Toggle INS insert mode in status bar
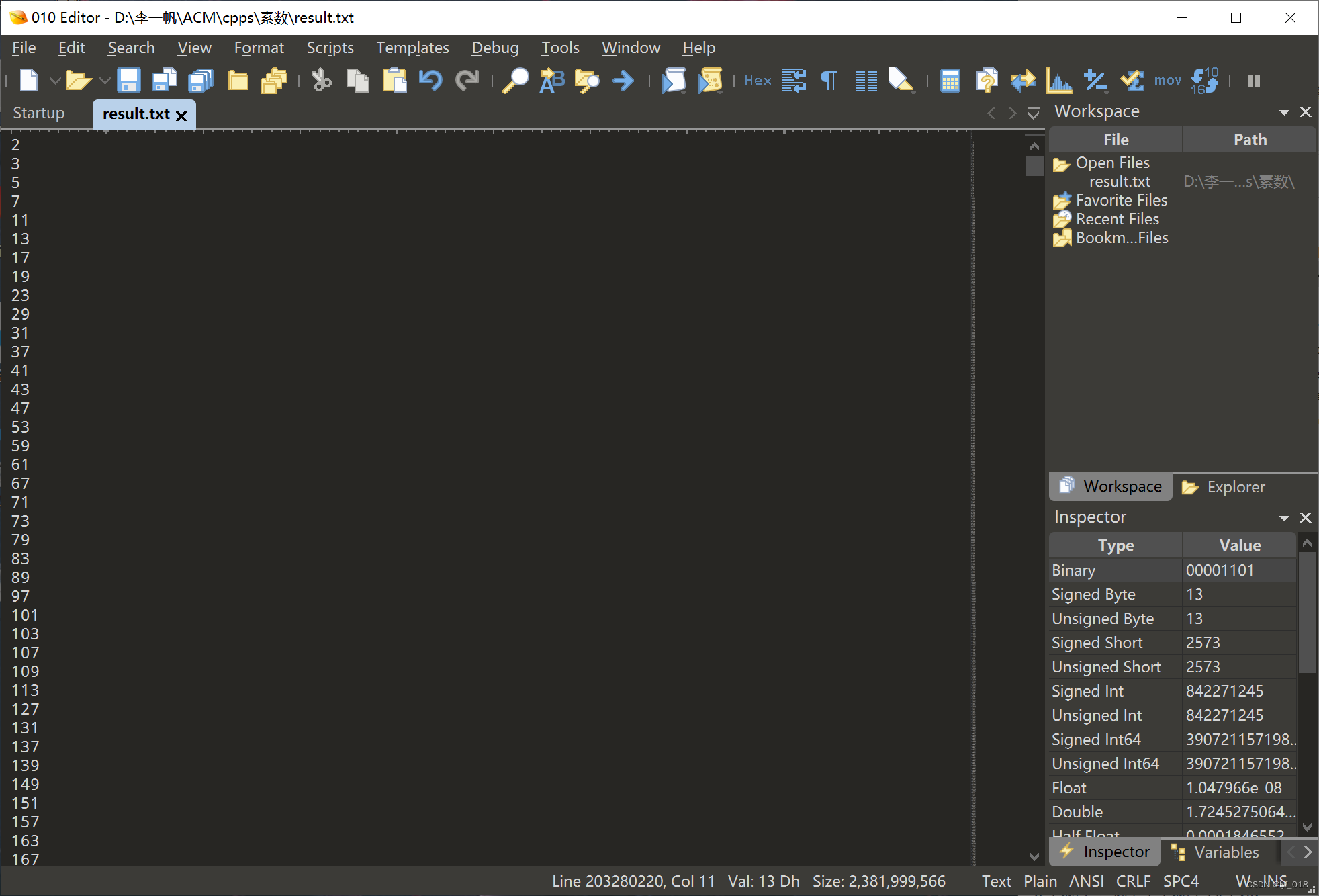Image resolution: width=1319 pixels, height=896 pixels. click(1275, 881)
